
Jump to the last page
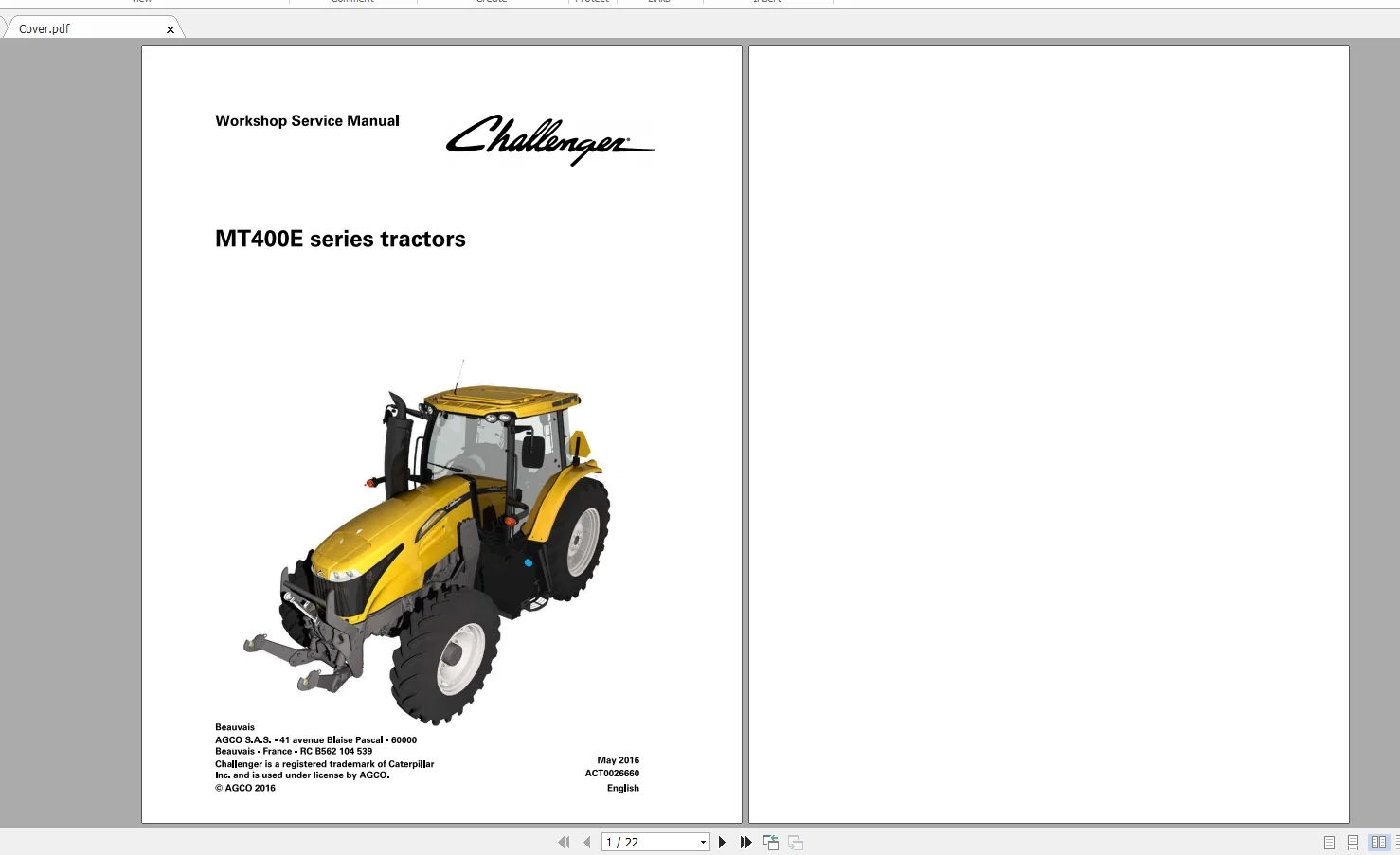click(x=745, y=842)
